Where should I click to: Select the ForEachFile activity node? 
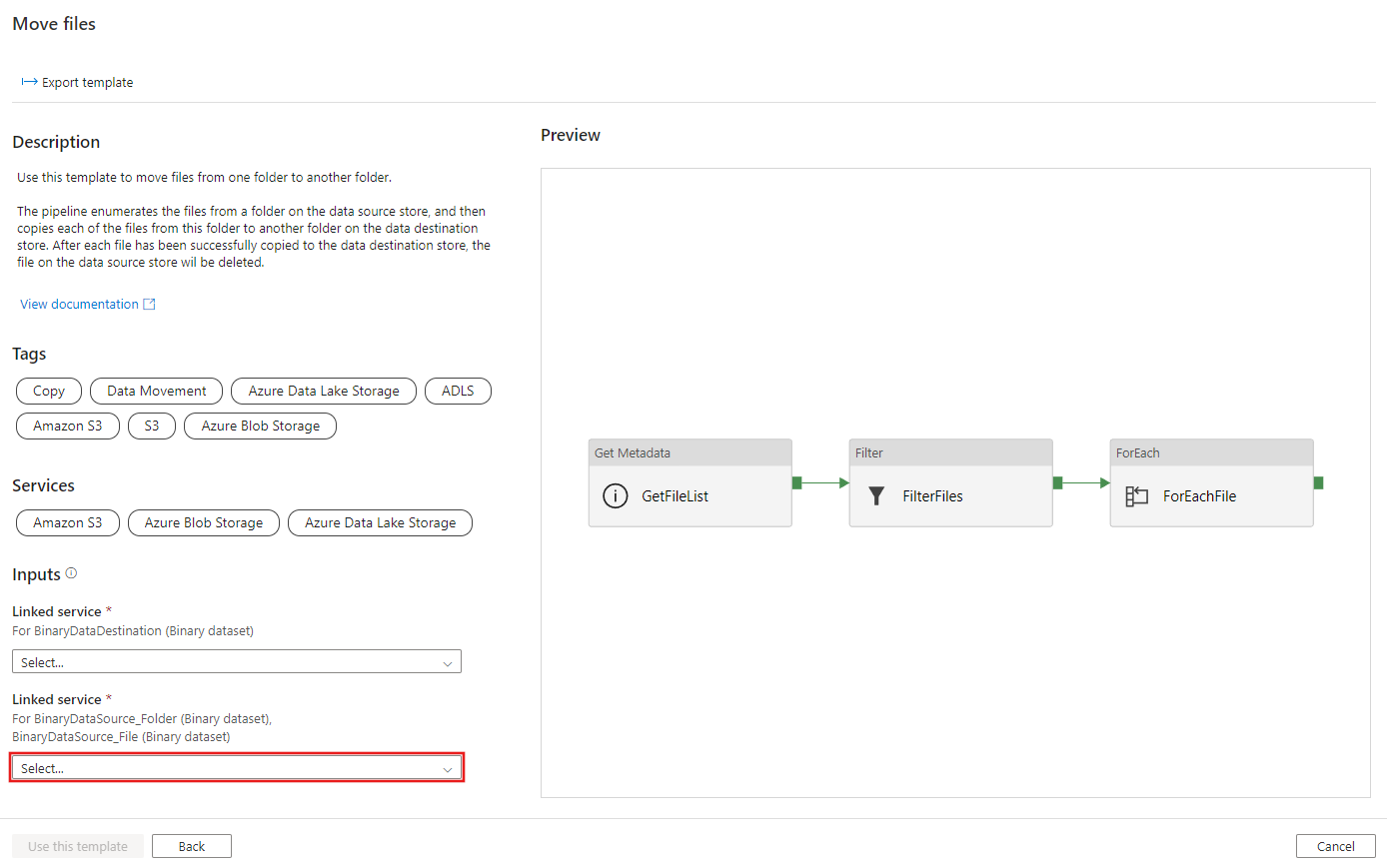[x=1212, y=483]
